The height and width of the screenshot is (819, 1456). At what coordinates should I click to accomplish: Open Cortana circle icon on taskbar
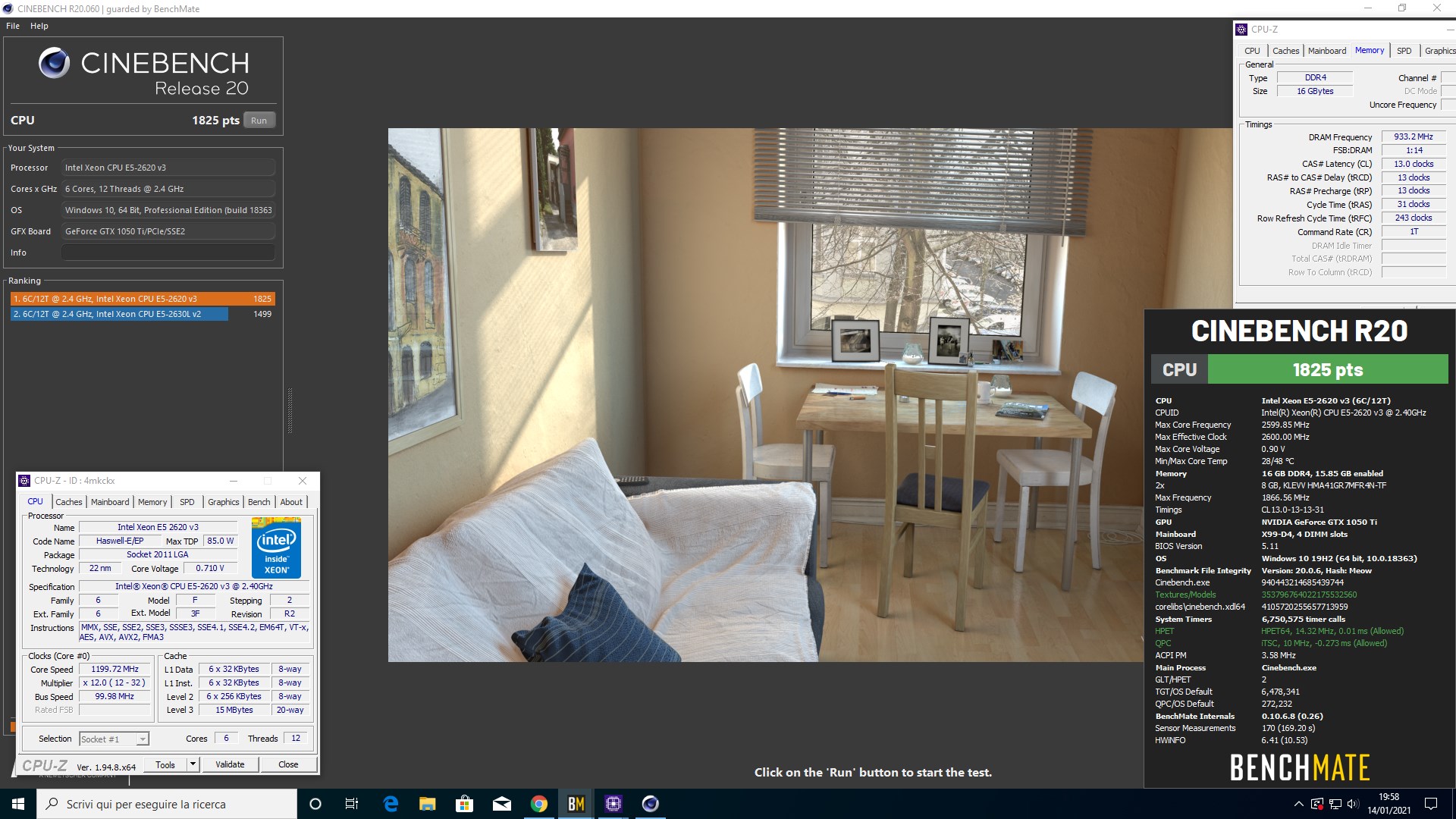[x=315, y=804]
